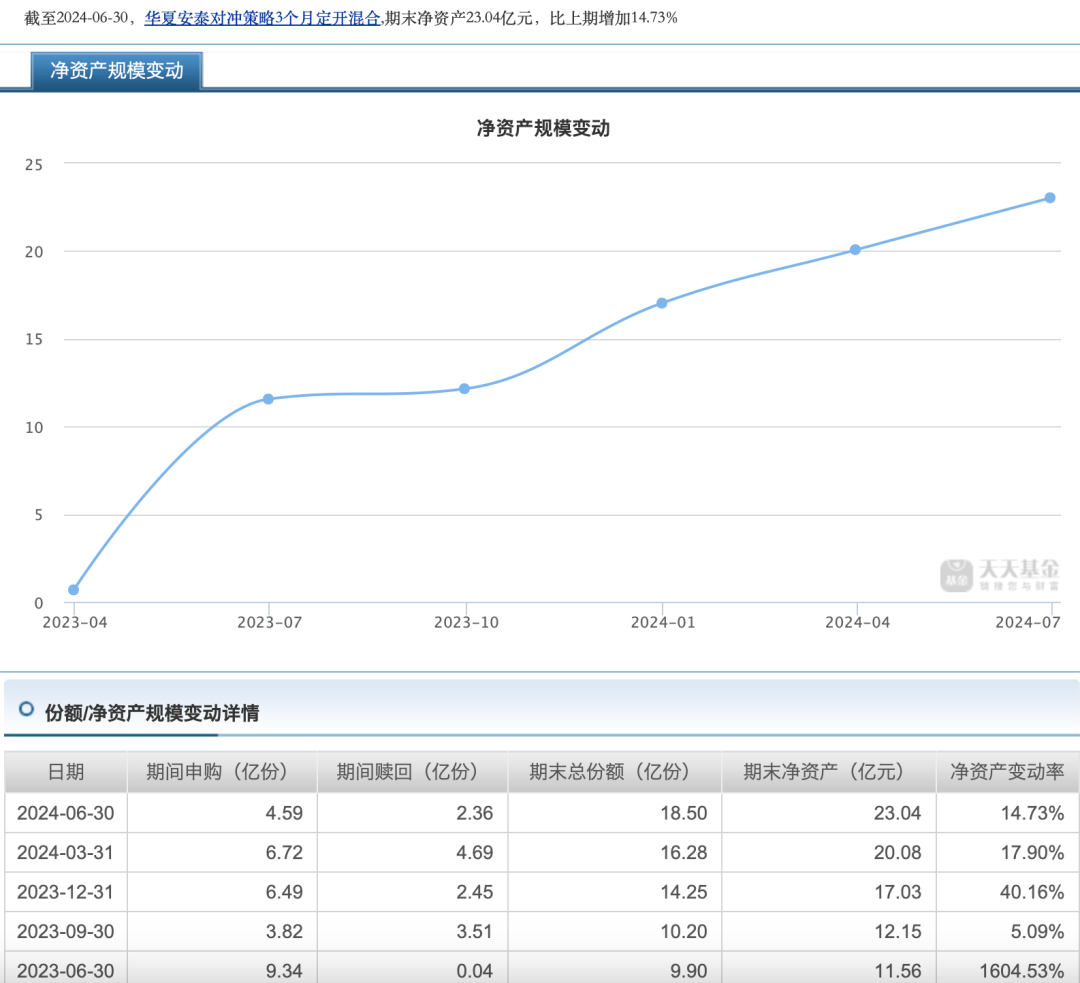Click the chart data point at 2024-04
This screenshot has width=1080, height=983.
coord(855,249)
